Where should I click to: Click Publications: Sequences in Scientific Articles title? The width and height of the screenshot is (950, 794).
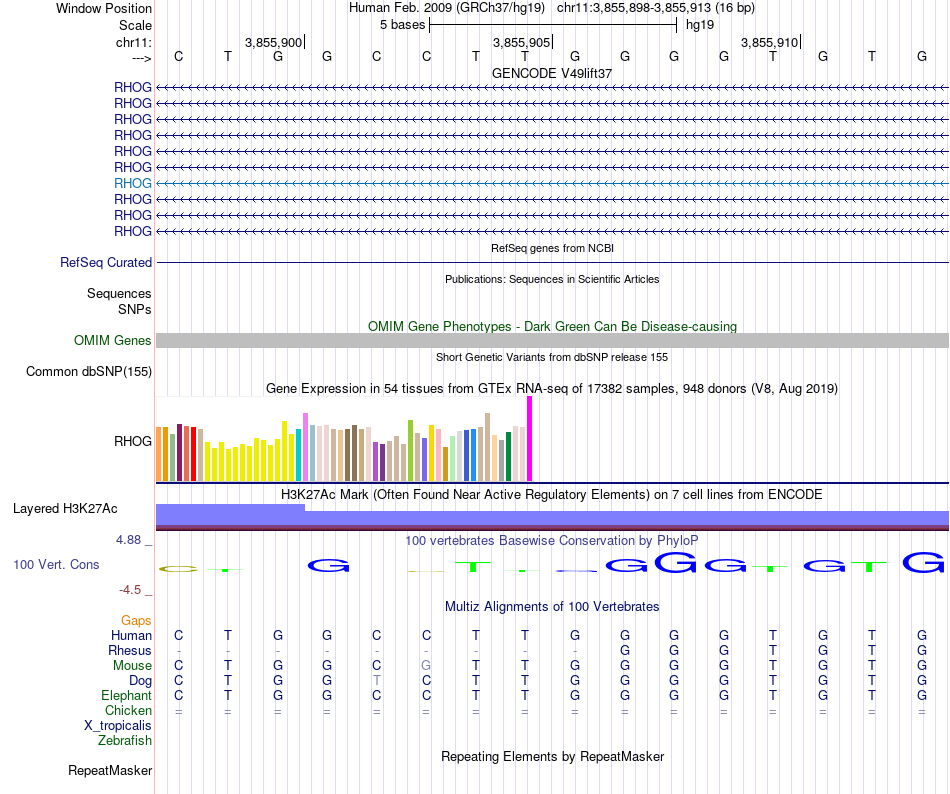[x=552, y=279]
